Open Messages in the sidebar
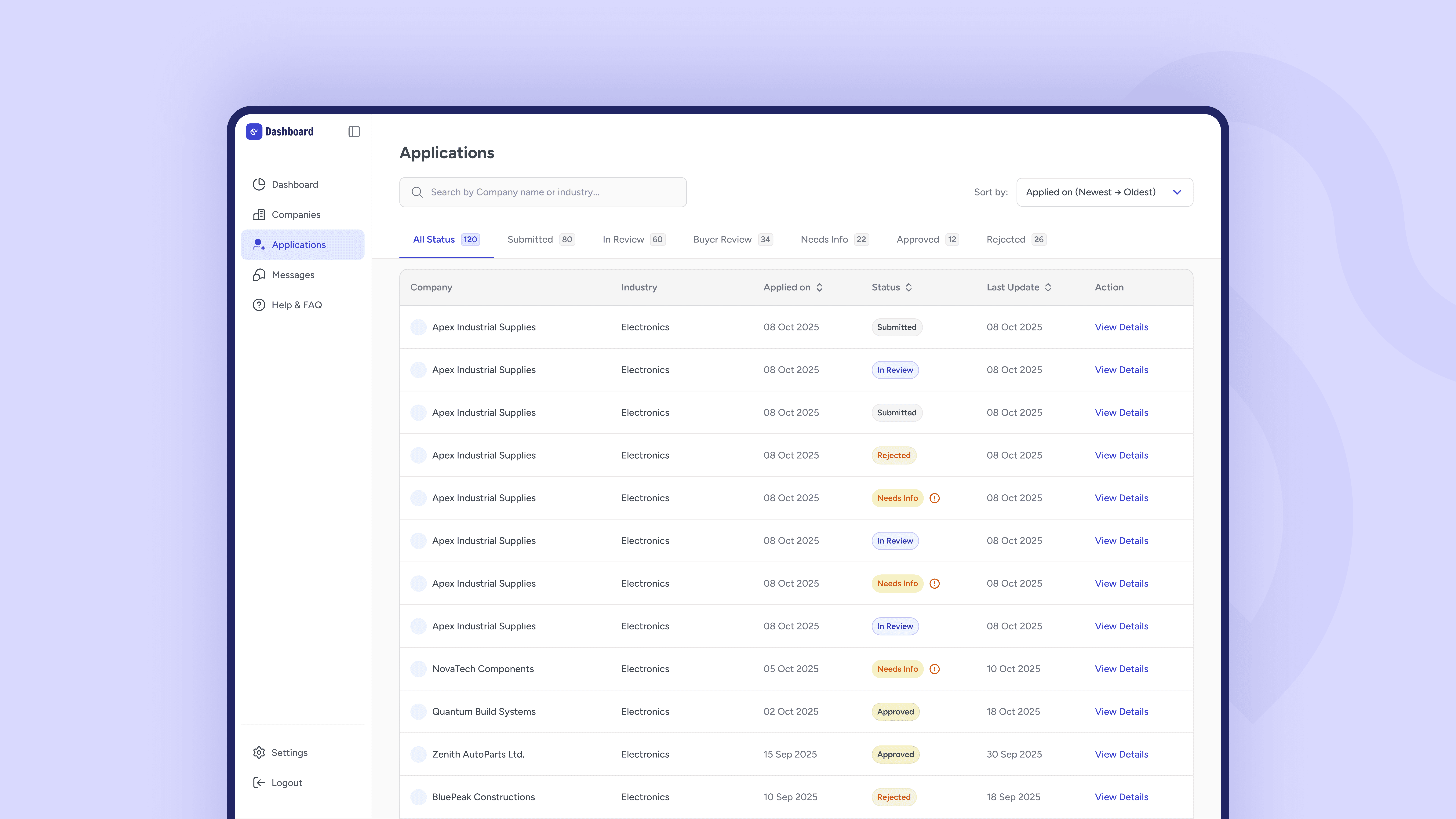Viewport: 1456px width, 819px height. click(293, 275)
